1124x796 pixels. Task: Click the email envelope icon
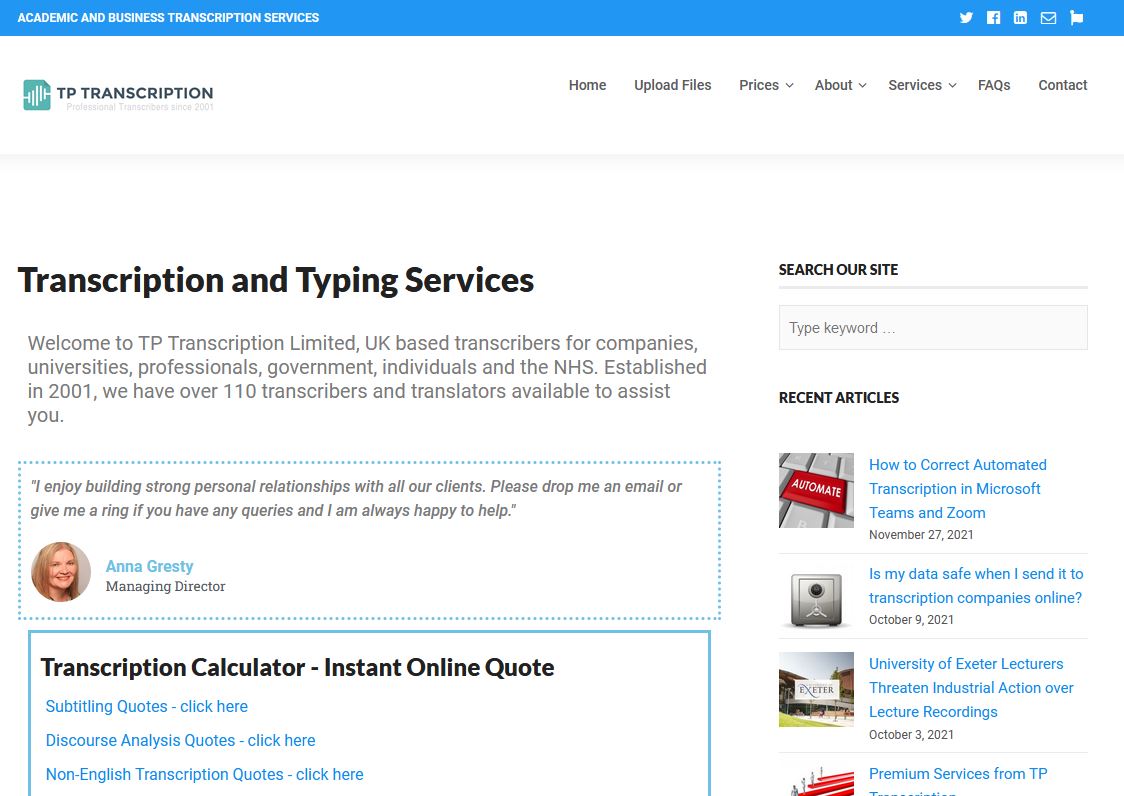1048,18
